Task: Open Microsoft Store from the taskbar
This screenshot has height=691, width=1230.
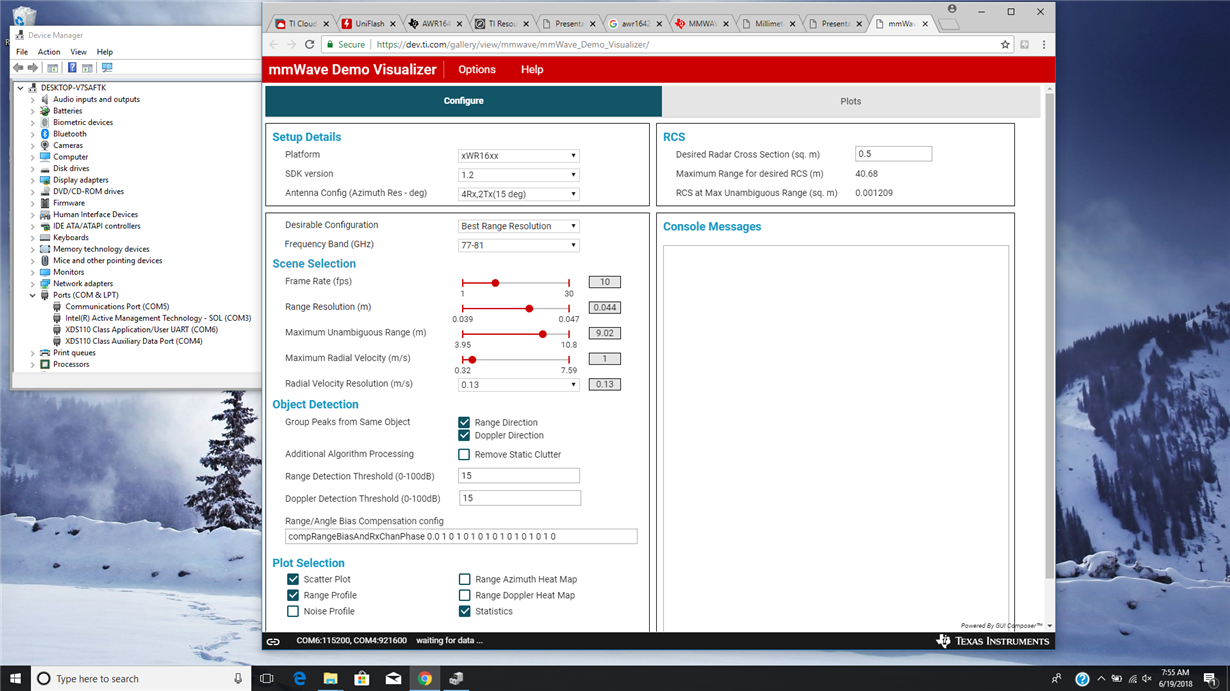Action: 362,678
